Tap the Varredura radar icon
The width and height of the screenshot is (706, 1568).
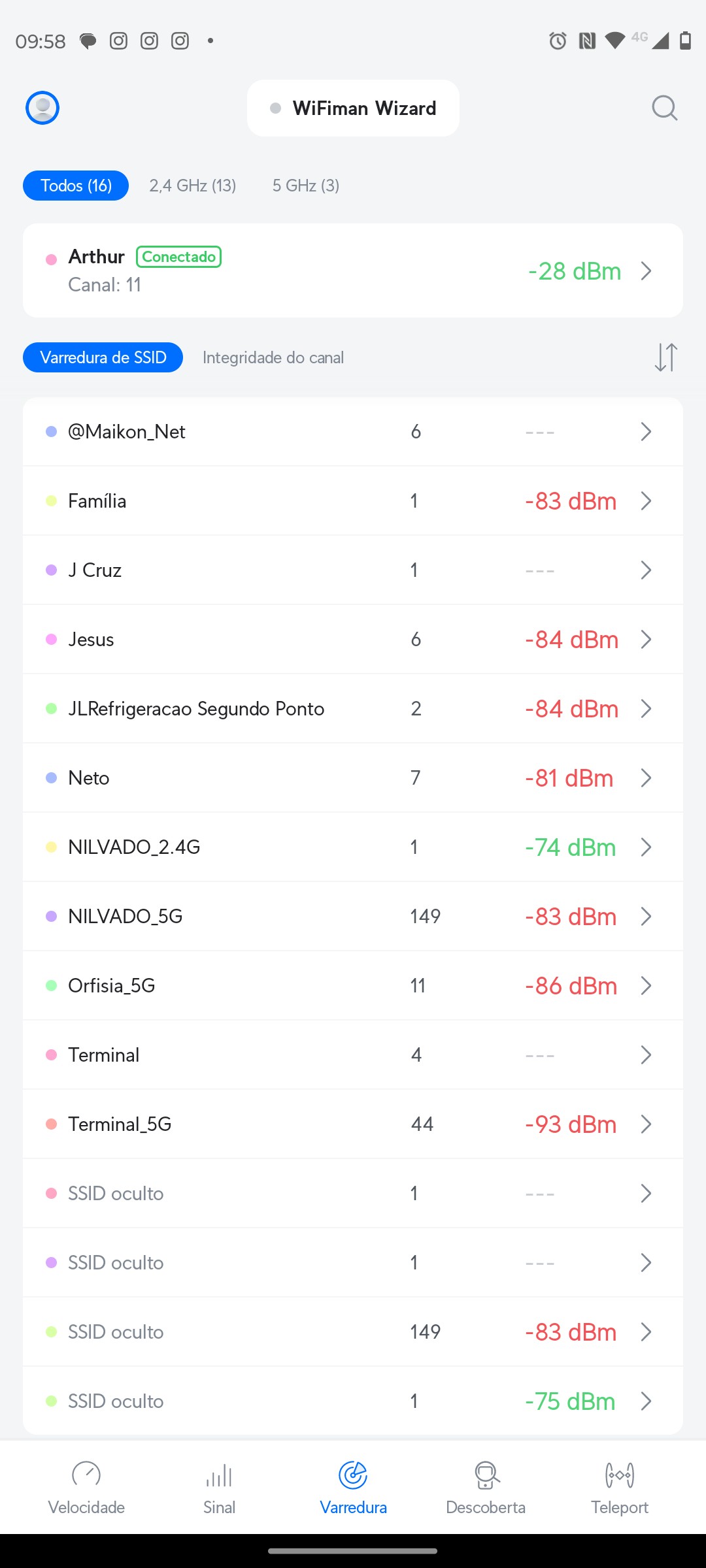click(x=353, y=1475)
